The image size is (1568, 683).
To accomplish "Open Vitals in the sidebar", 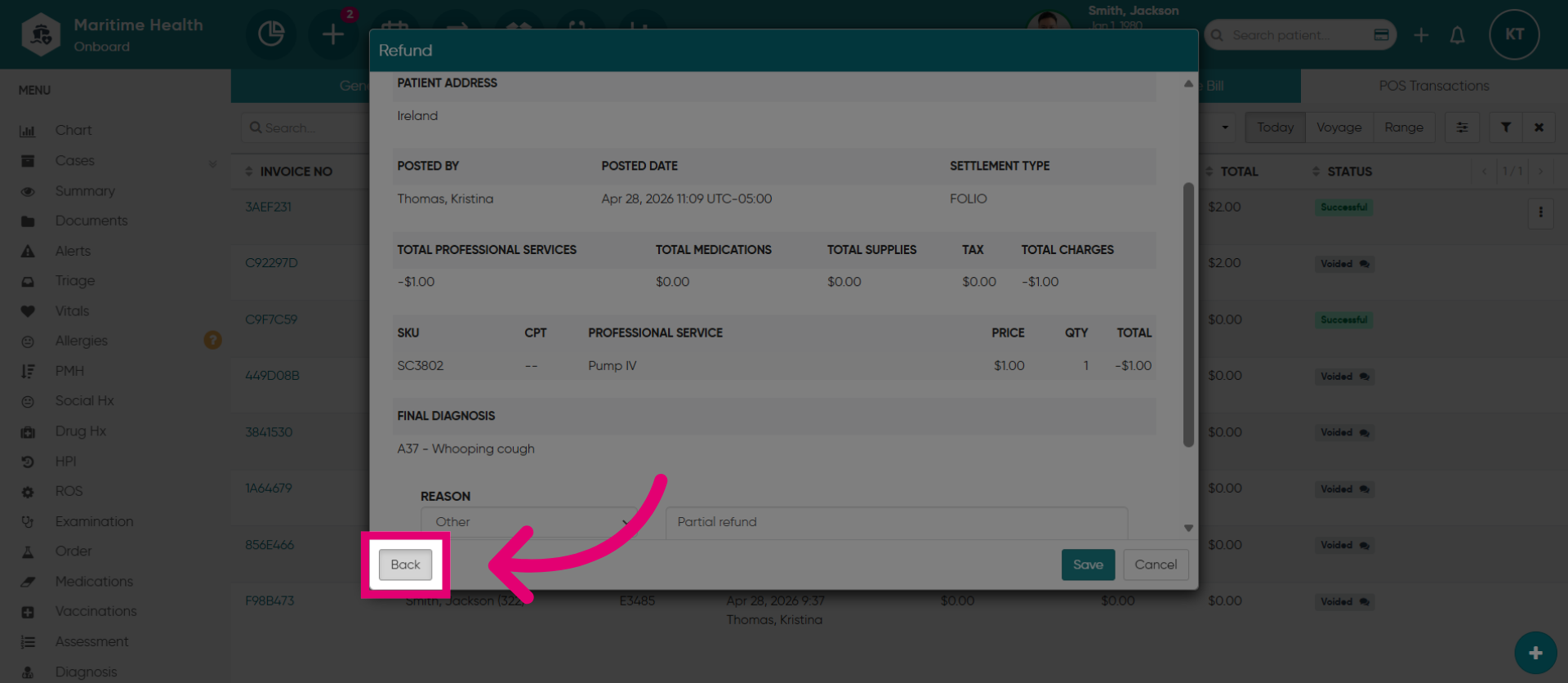I will pos(72,311).
